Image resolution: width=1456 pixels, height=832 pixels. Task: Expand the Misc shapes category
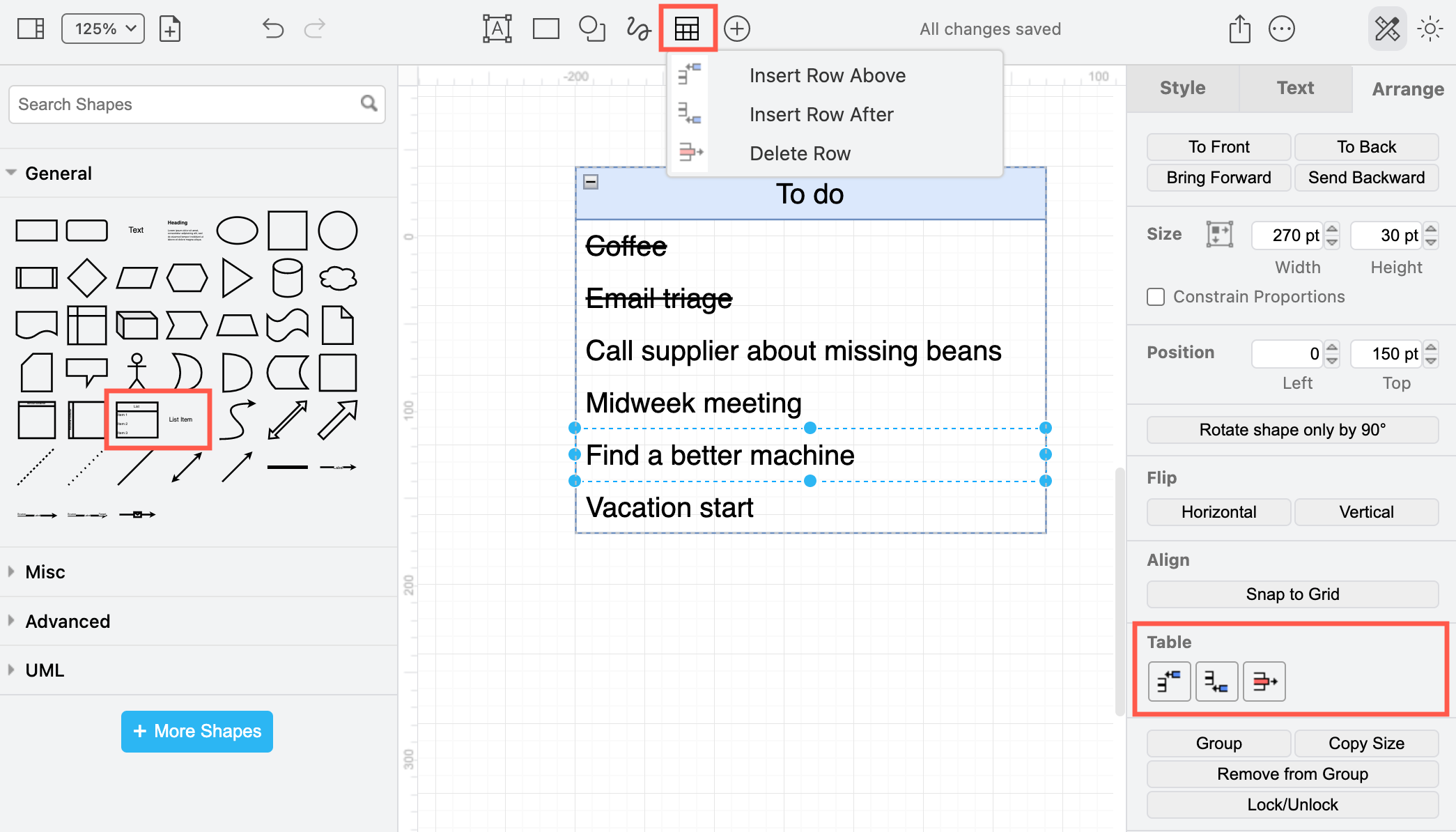[x=43, y=571]
